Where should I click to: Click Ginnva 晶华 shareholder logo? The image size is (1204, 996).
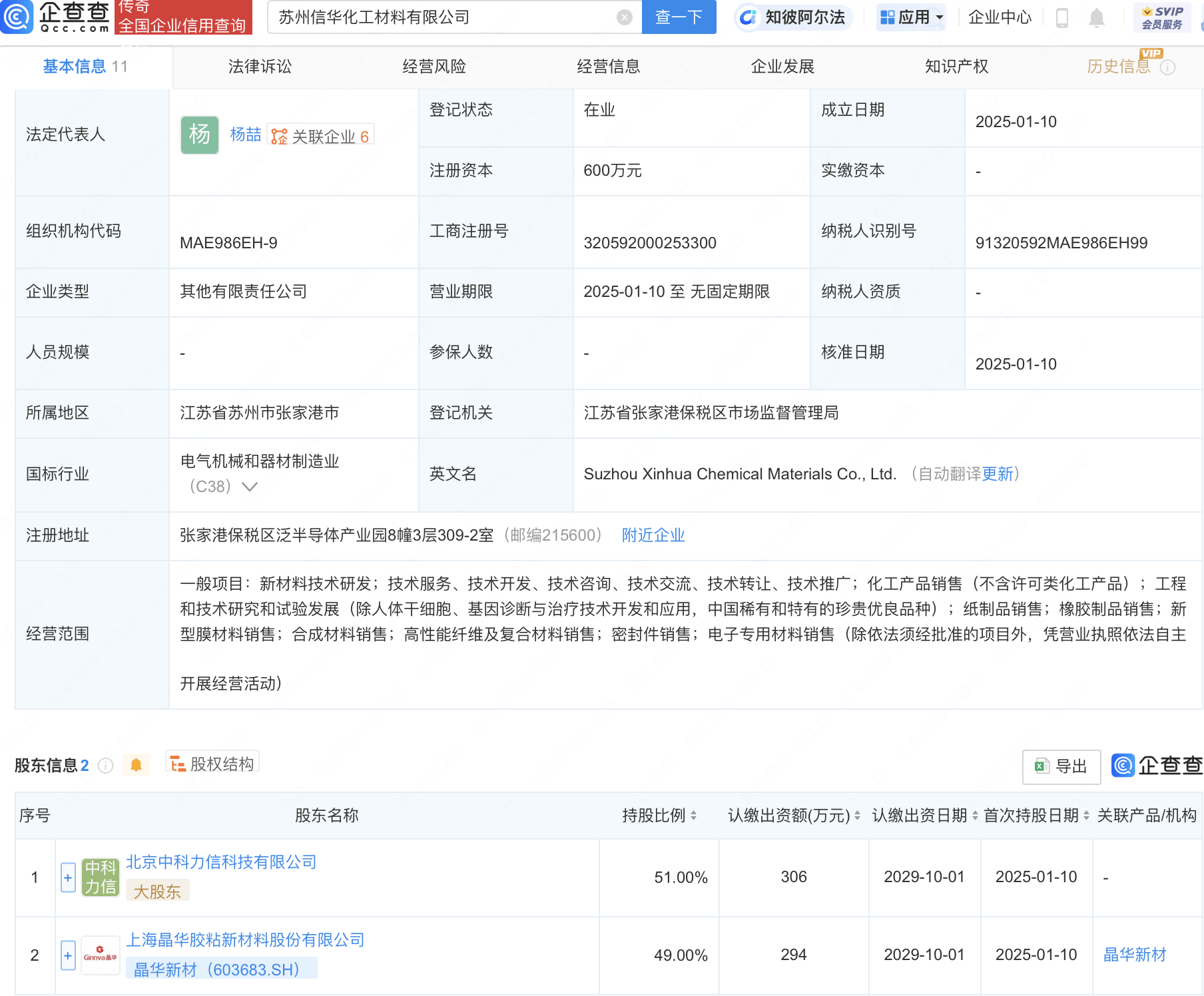click(x=101, y=955)
